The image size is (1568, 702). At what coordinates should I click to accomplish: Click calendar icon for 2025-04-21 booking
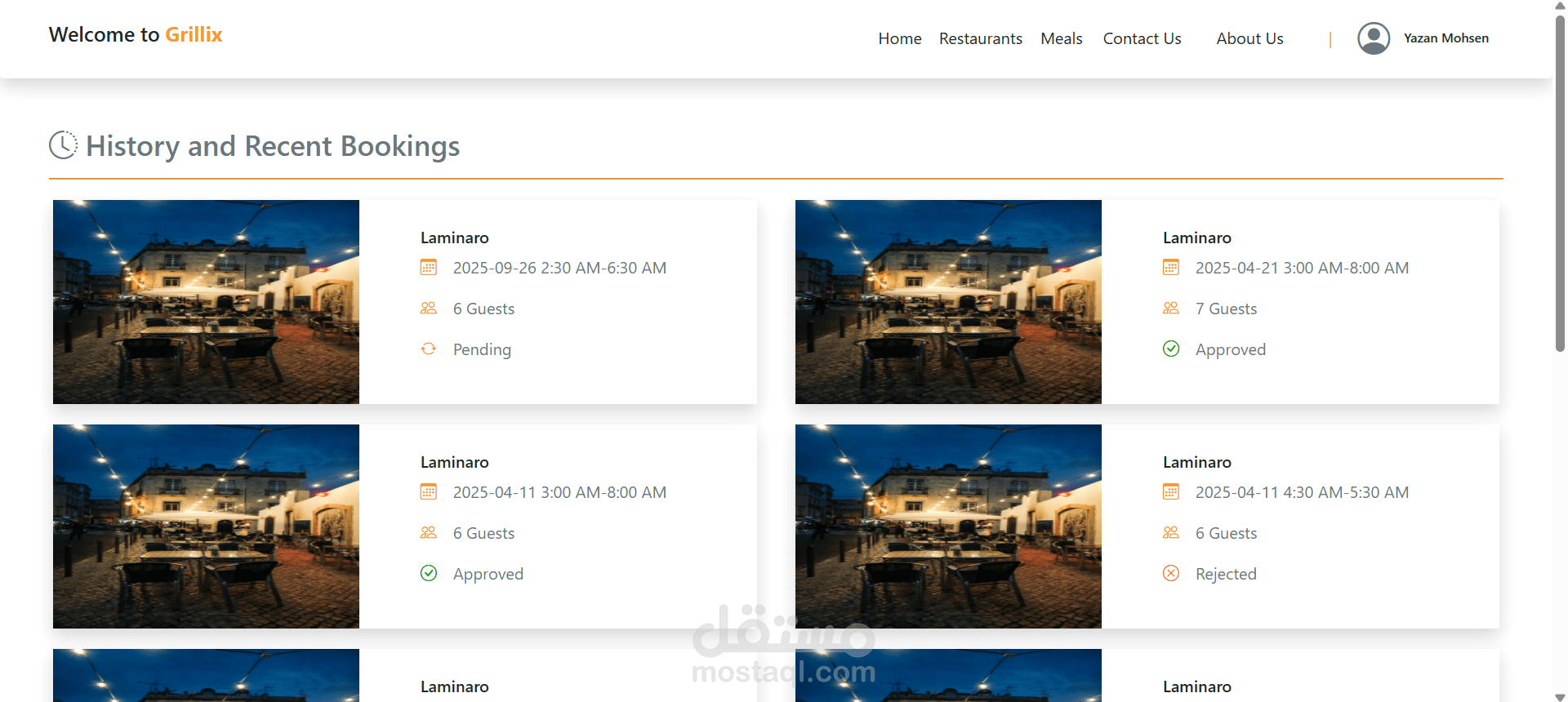(1171, 267)
